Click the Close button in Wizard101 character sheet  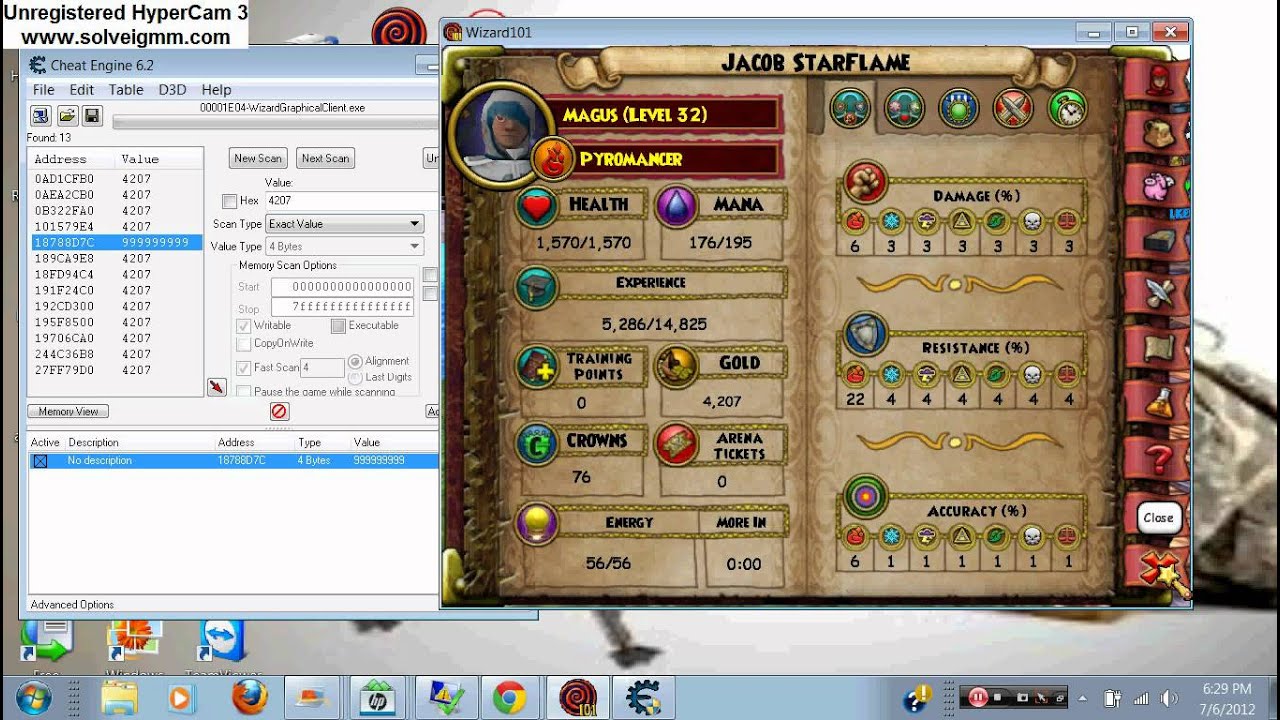click(1158, 518)
